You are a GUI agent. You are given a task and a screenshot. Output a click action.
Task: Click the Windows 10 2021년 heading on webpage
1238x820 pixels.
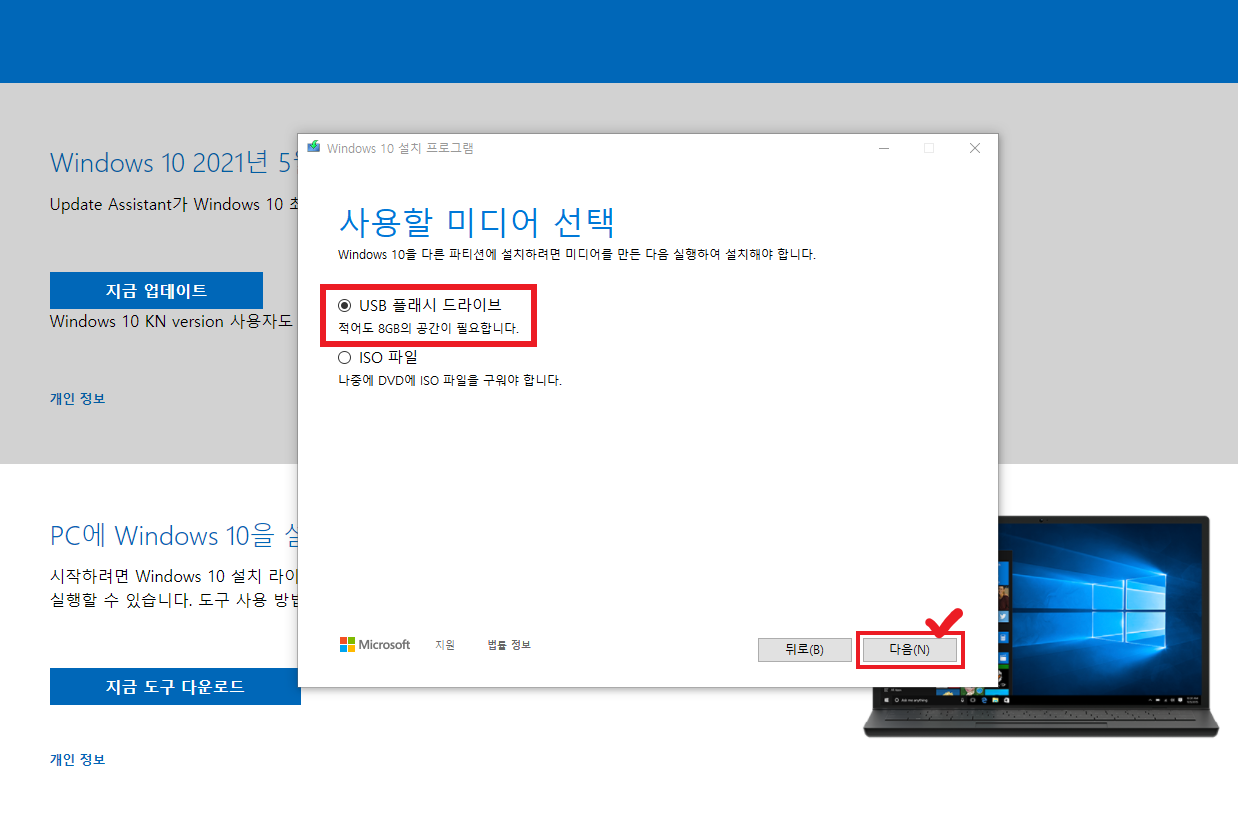point(174,163)
